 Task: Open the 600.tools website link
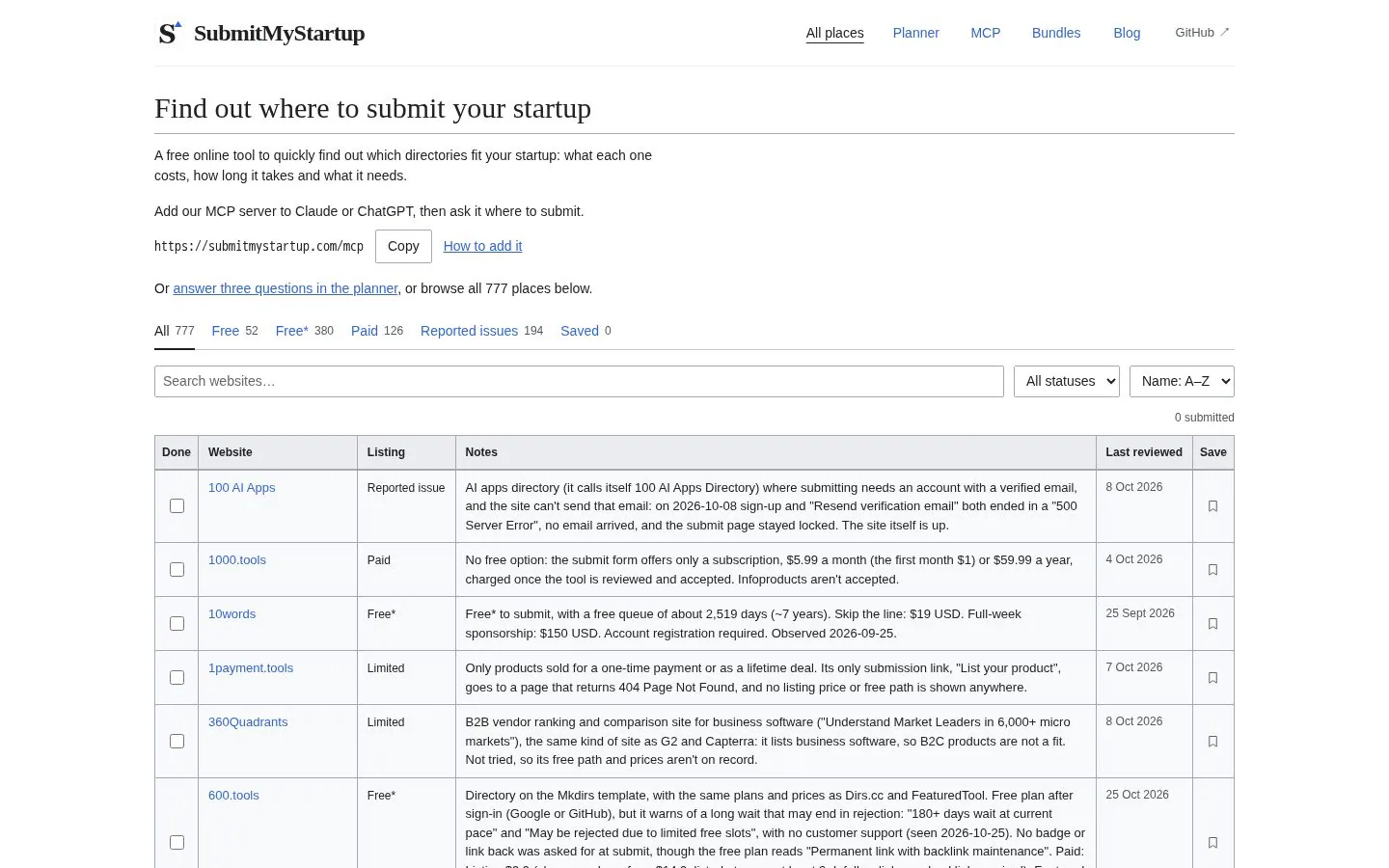point(233,796)
